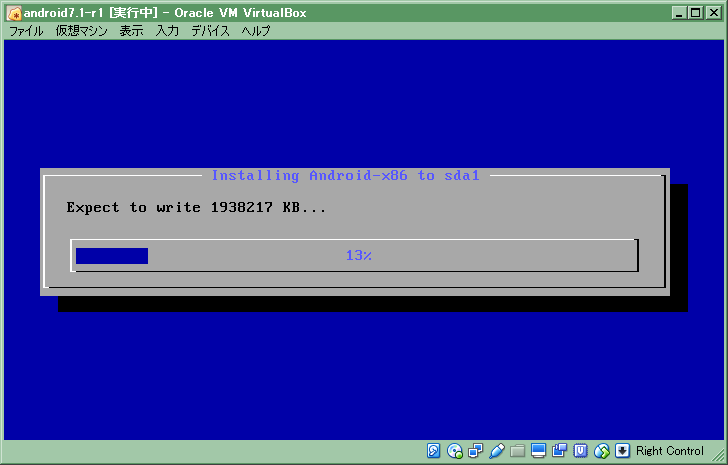This screenshot has height=465, width=728.
Task: Open the ファイル menu
Action: (26, 31)
